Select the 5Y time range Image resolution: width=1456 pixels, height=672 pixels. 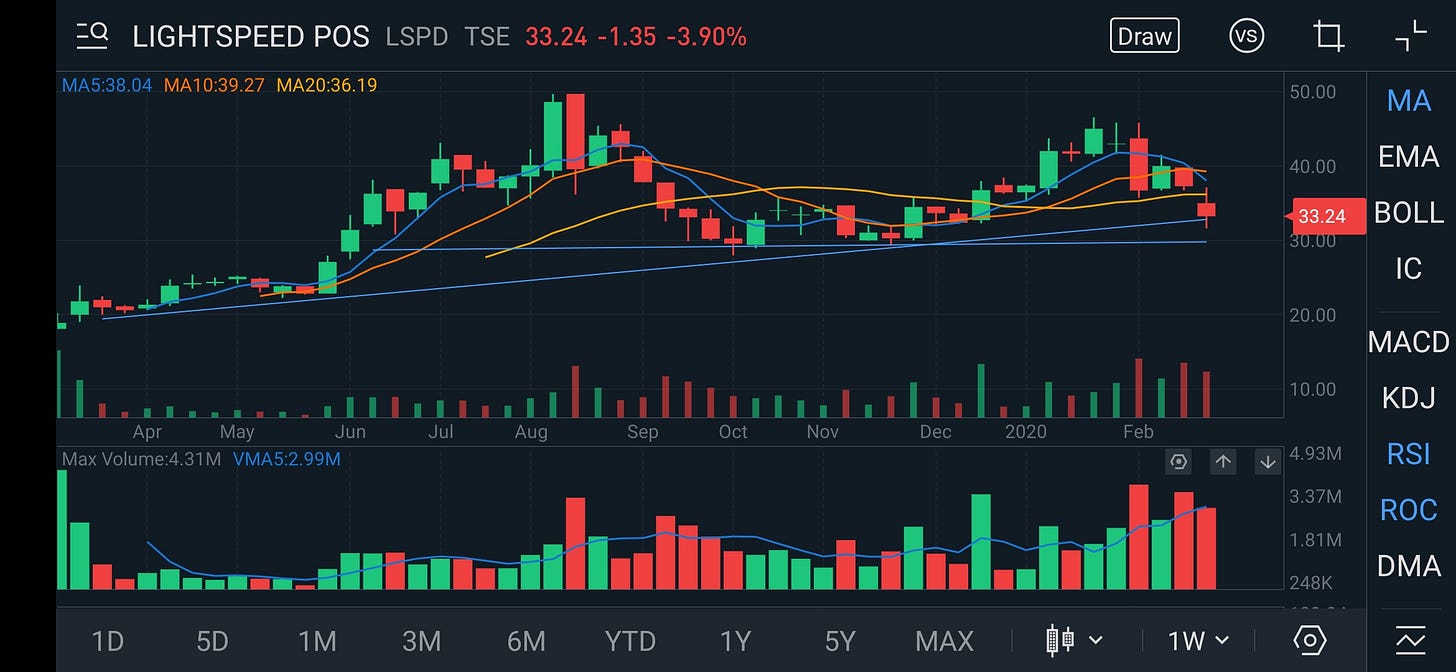840,640
